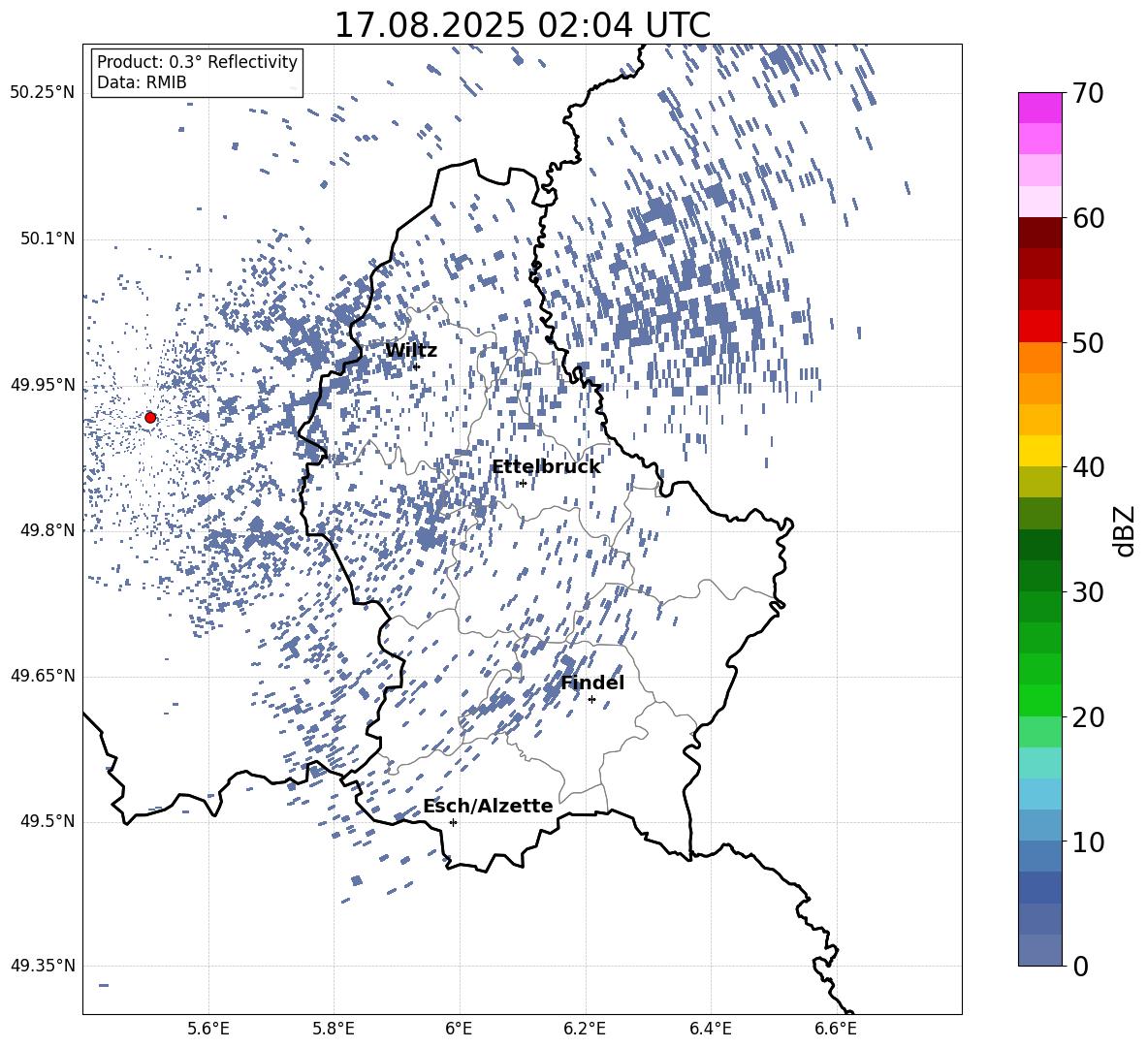Click the bright green swatch just above 20
This screenshot has width=1148, height=1048.
pos(1040,700)
